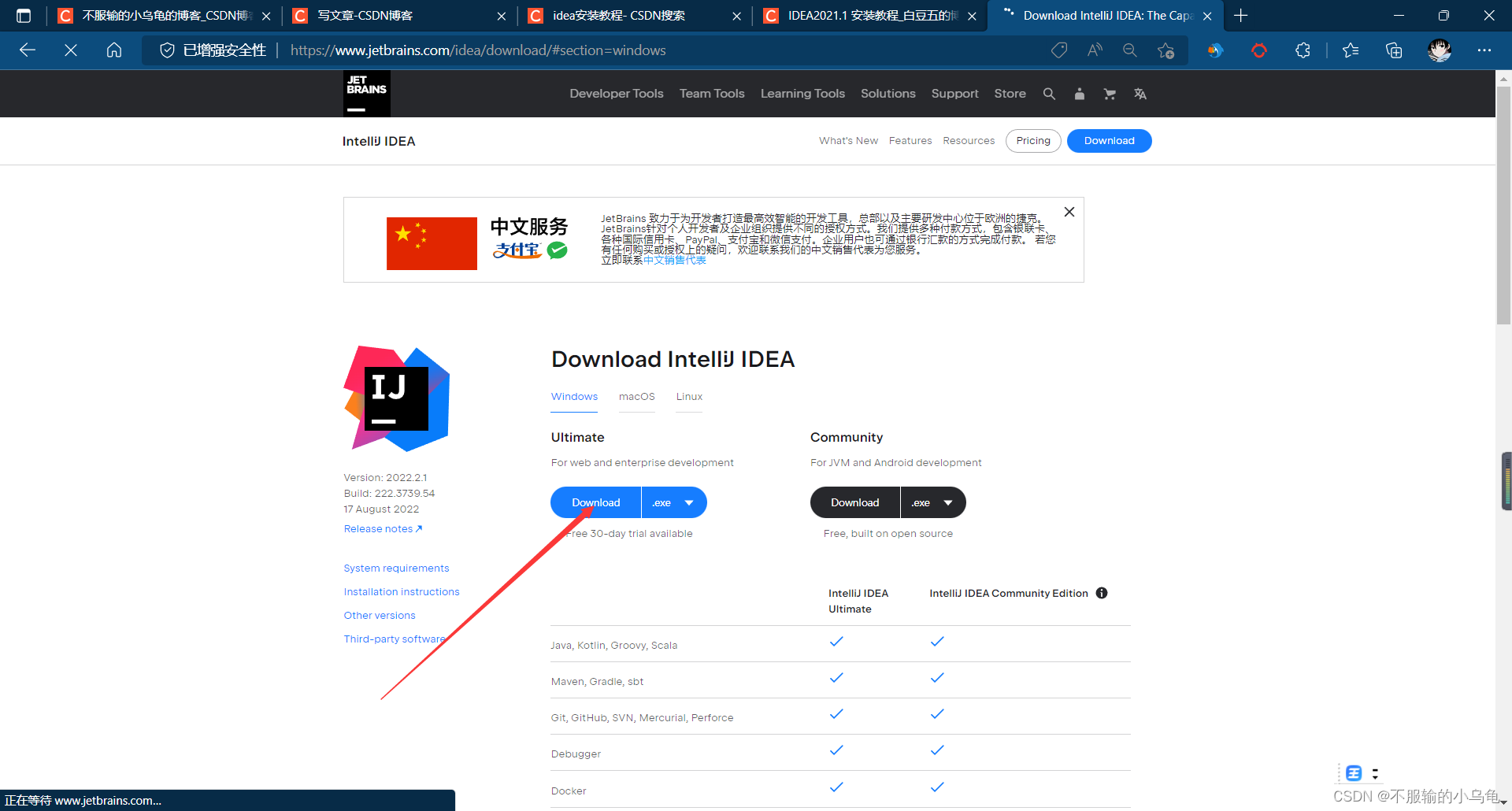
Task: Open the shopping price tag icon
Action: click(x=1059, y=50)
